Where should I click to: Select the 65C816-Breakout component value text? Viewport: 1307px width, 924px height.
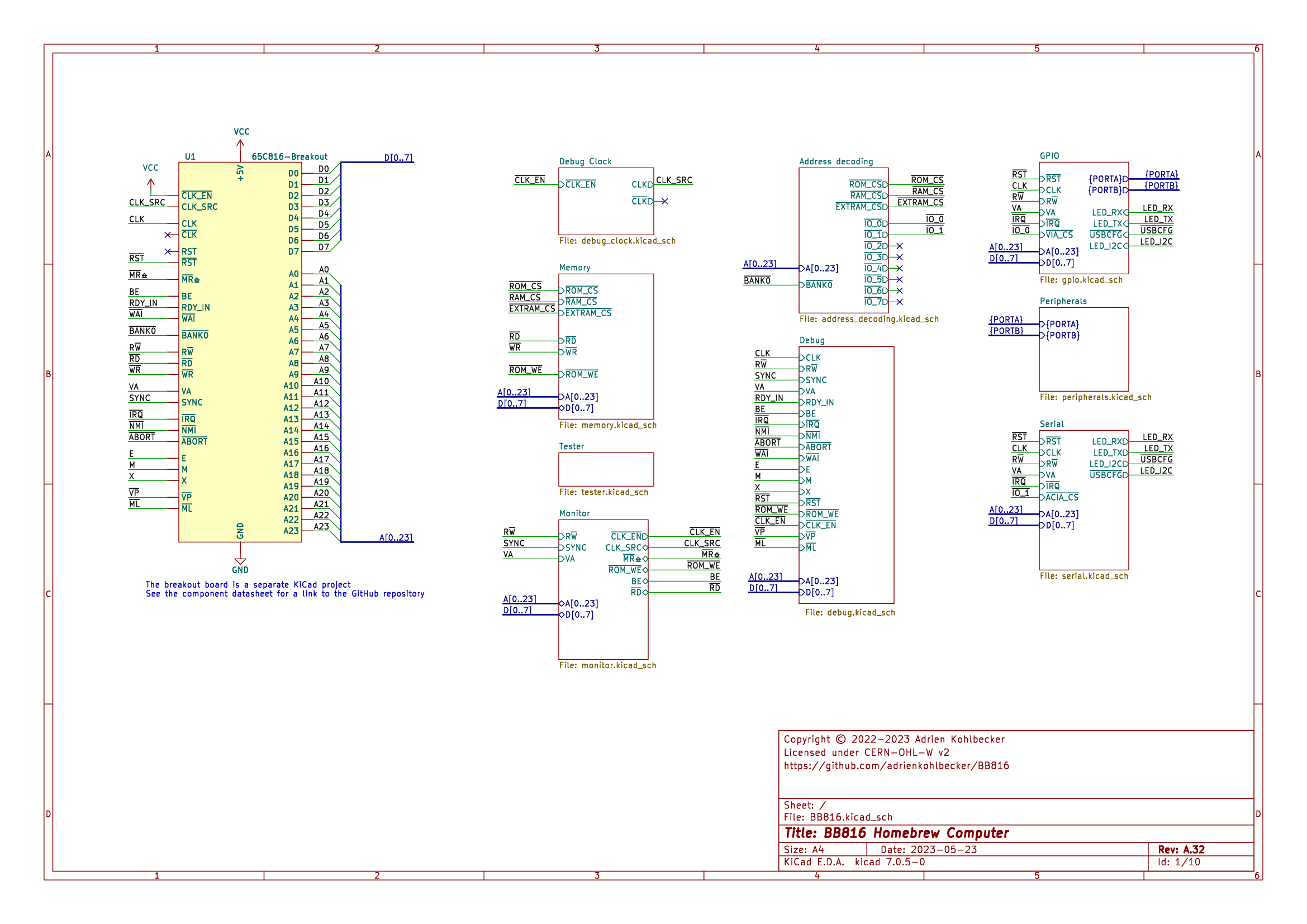tap(289, 156)
